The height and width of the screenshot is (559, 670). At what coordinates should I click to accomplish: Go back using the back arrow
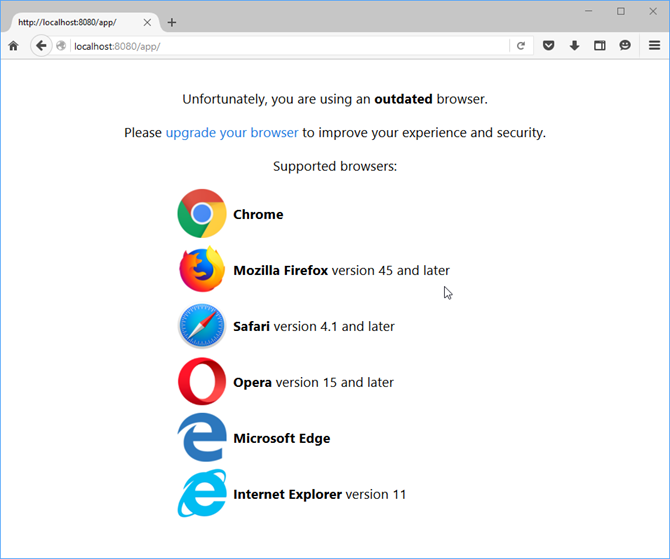(x=41, y=45)
